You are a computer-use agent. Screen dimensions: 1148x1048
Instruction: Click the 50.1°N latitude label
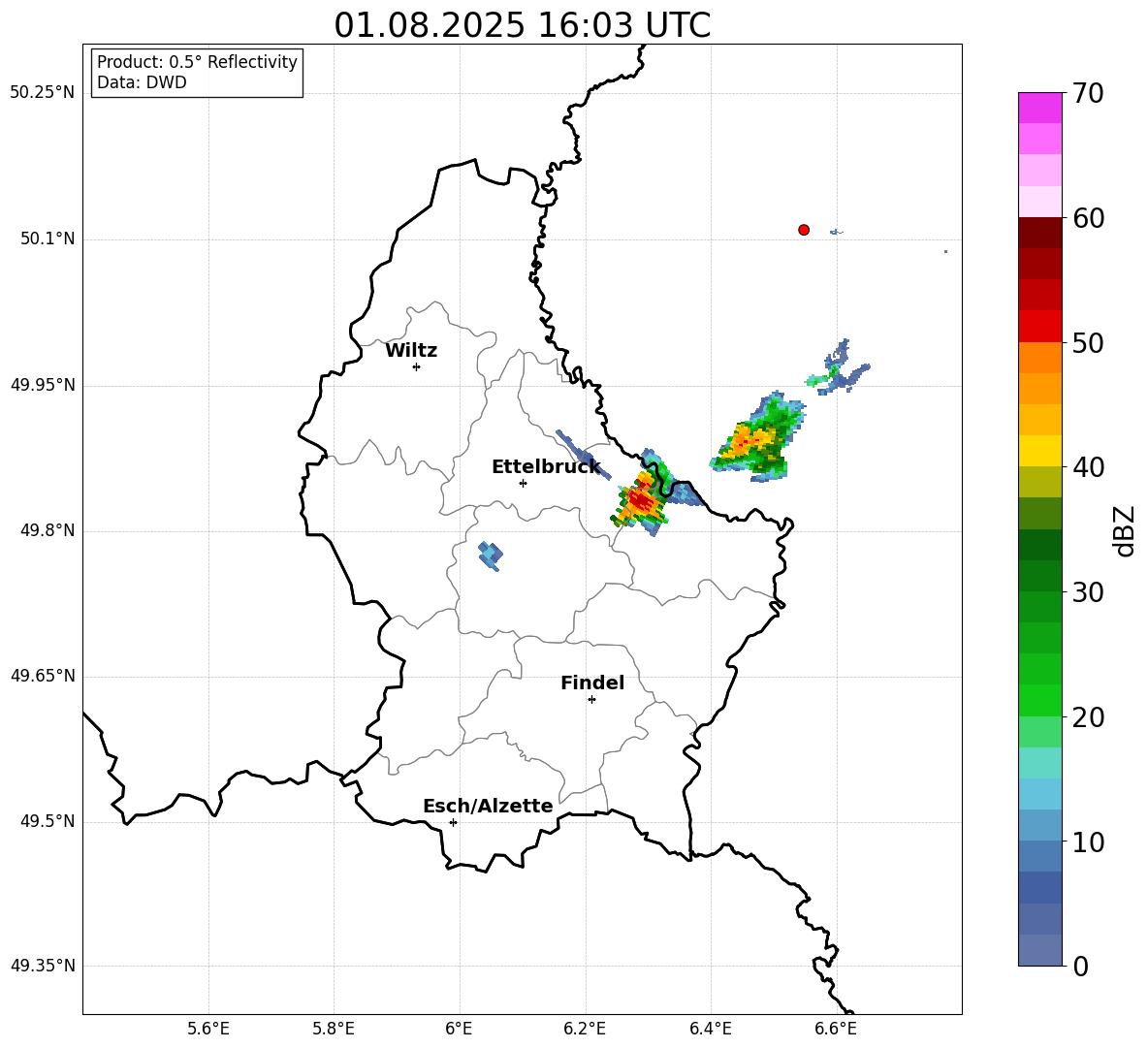[x=48, y=238]
